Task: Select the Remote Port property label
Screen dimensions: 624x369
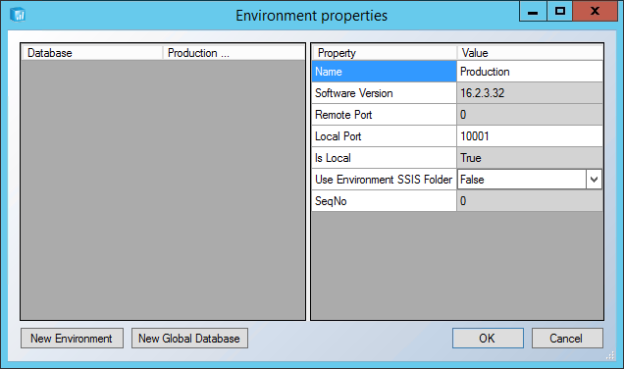Action: pyautogui.click(x=343, y=115)
